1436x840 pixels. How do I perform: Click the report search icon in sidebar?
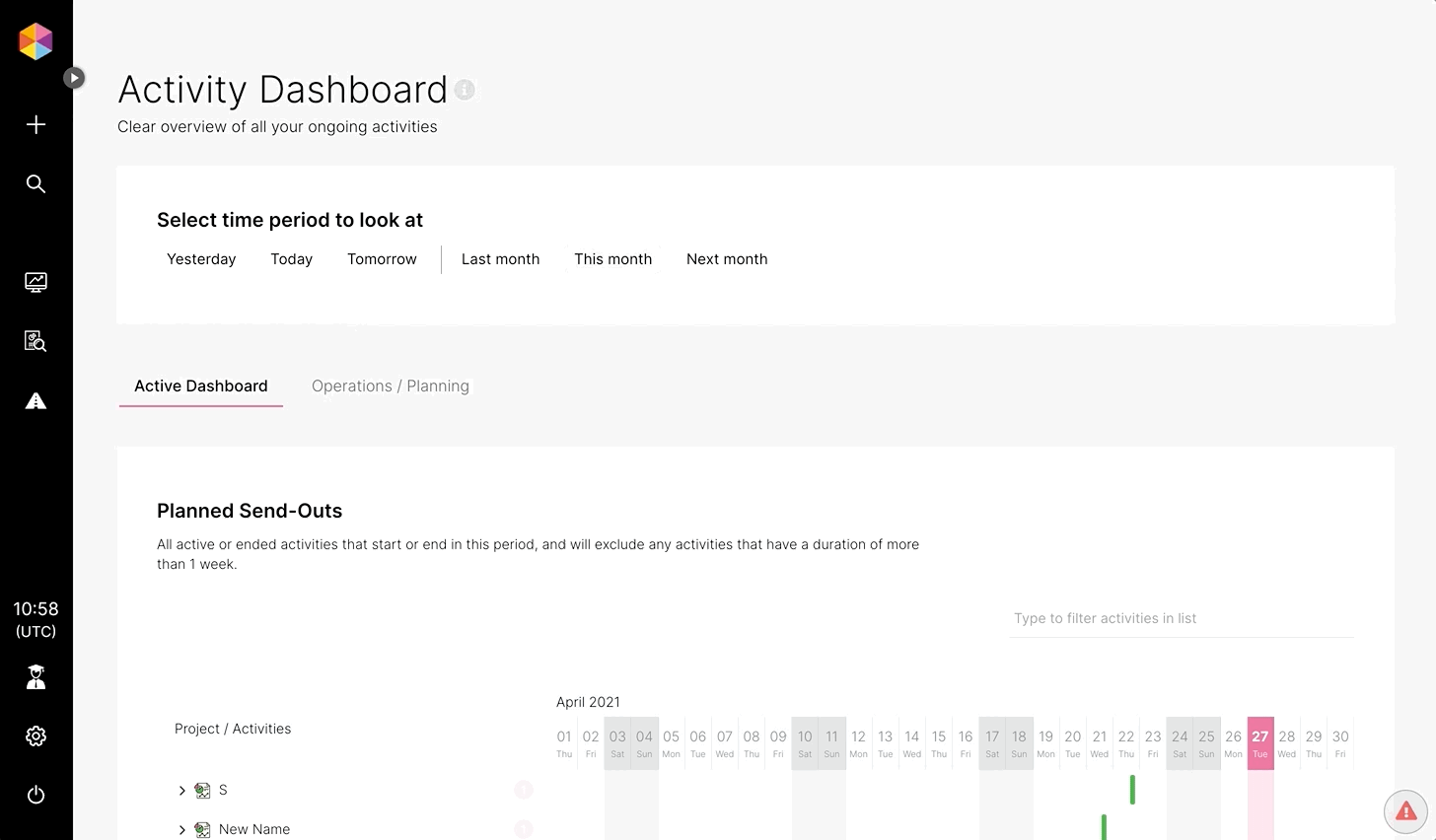[x=36, y=341]
